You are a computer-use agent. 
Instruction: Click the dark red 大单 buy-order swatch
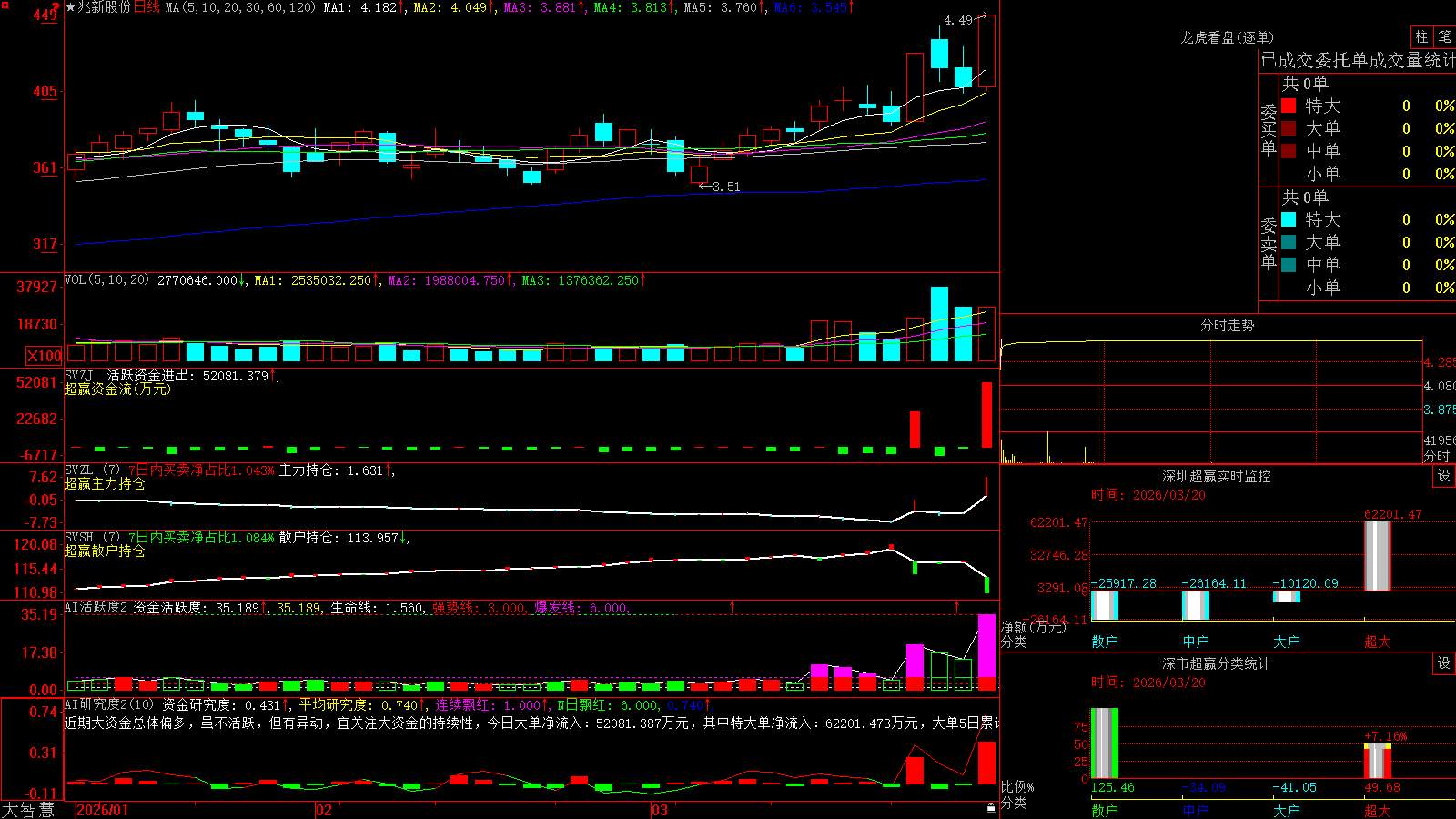click(1289, 128)
